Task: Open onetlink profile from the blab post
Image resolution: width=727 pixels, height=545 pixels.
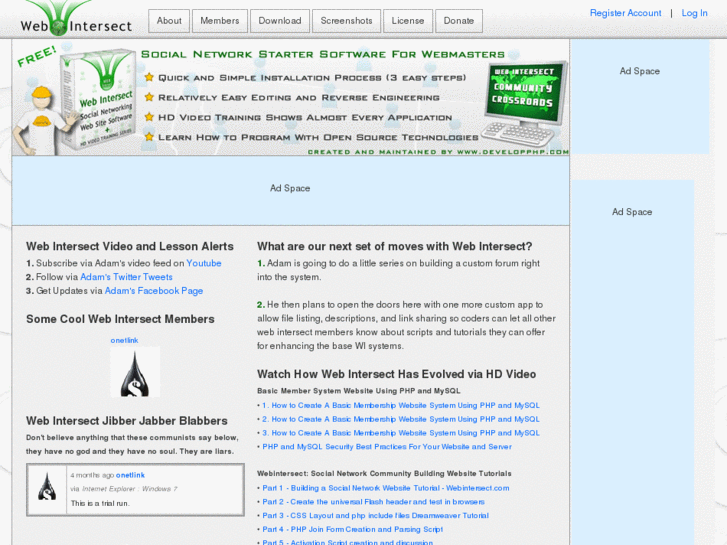Action: coord(130,475)
